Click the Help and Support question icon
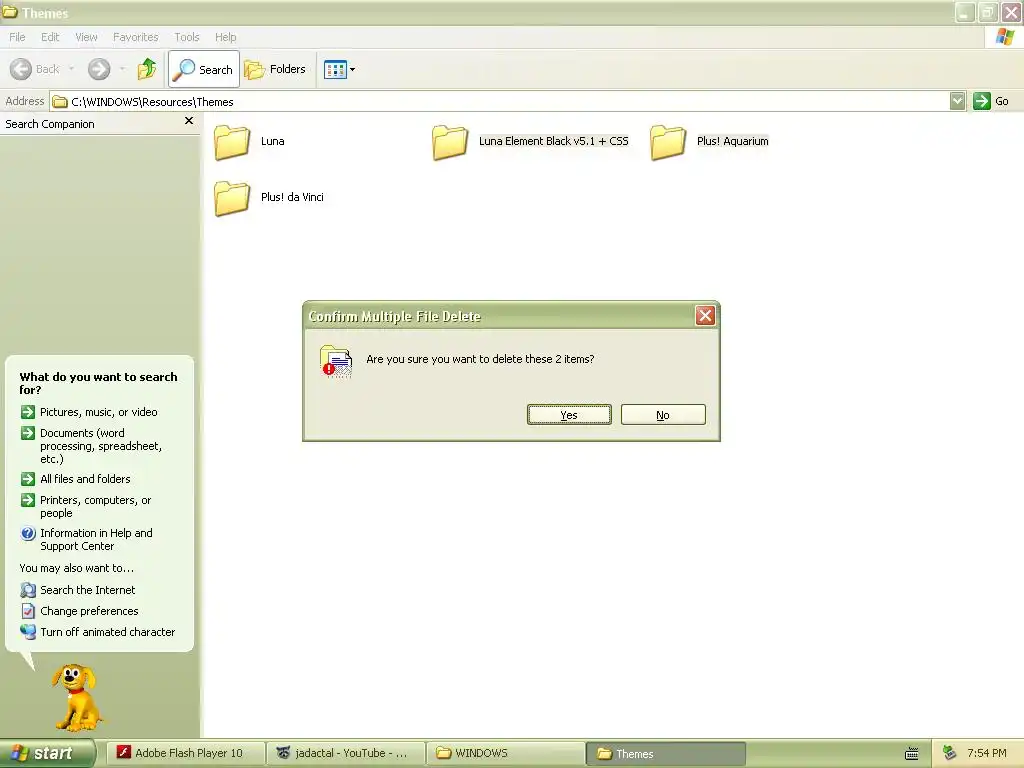Image resolution: width=1024 pixels, height=768 pixels. (x=27, y=534)
